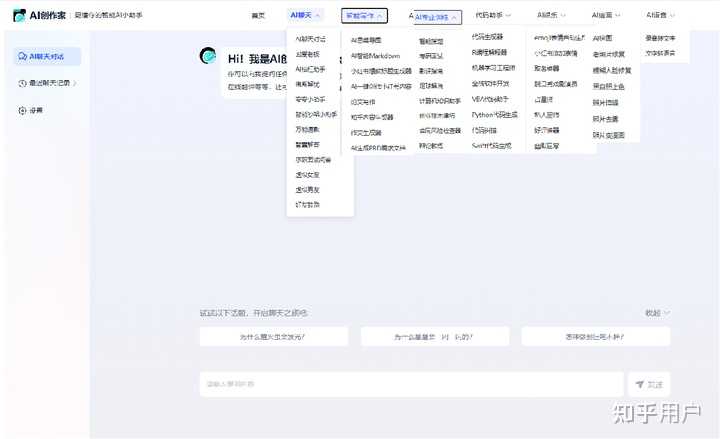Collapse the AI聊天 nav dropdown
Image resolution: width=720 pixels, height=439 pixels.
(305, 15)
